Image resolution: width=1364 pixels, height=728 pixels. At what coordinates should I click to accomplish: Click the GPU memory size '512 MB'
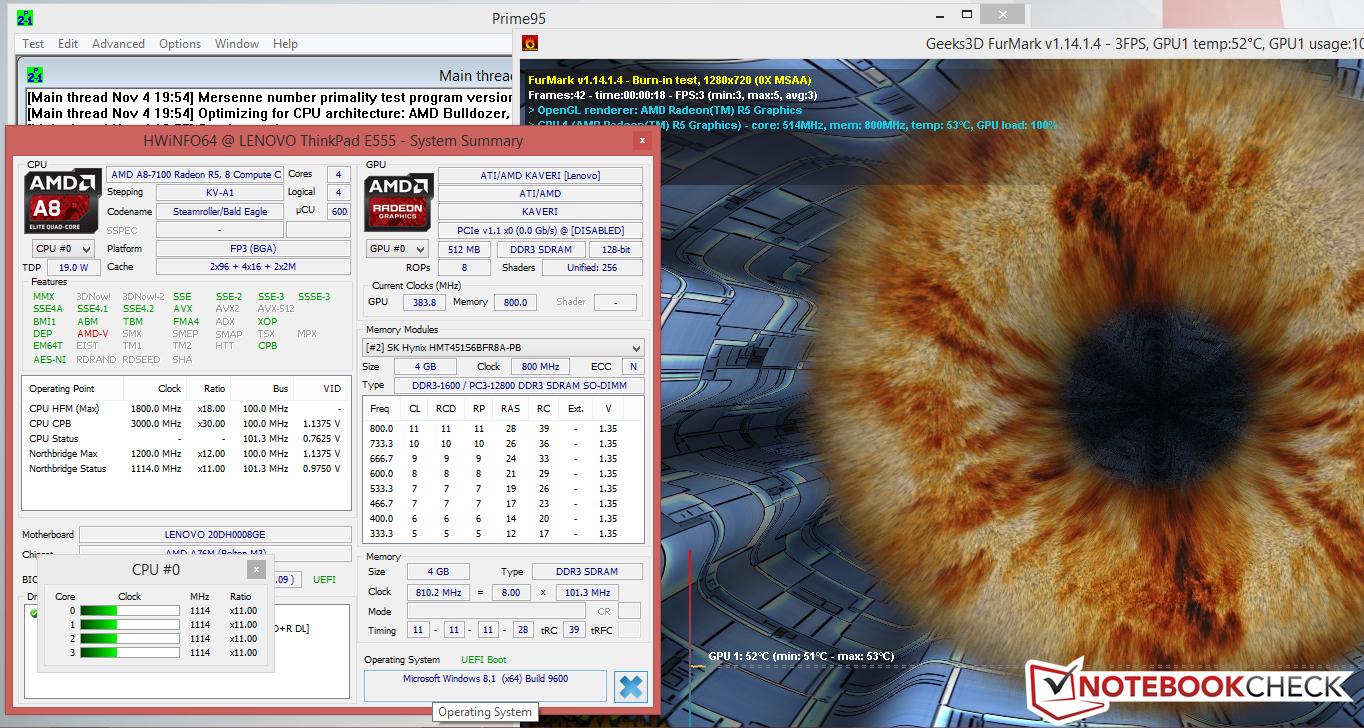(x=464, y=249)
